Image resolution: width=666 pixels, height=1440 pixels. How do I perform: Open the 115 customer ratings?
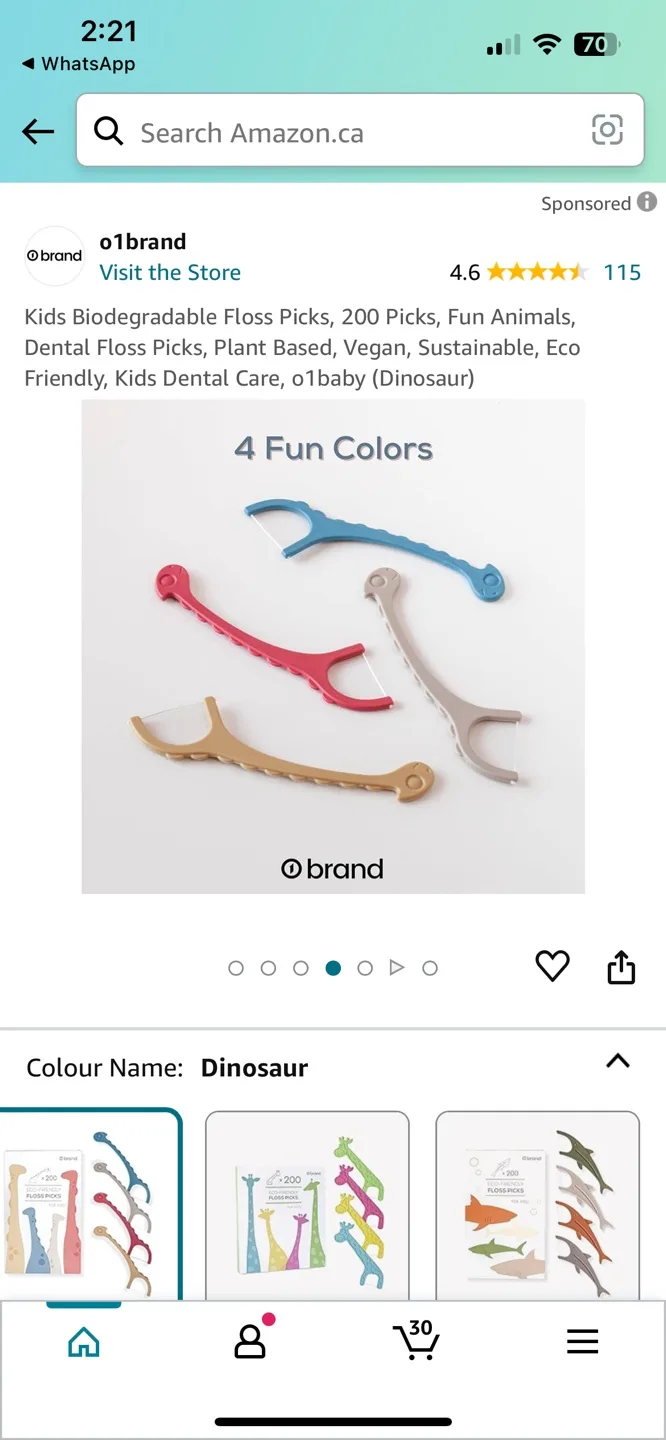point(623,272)
